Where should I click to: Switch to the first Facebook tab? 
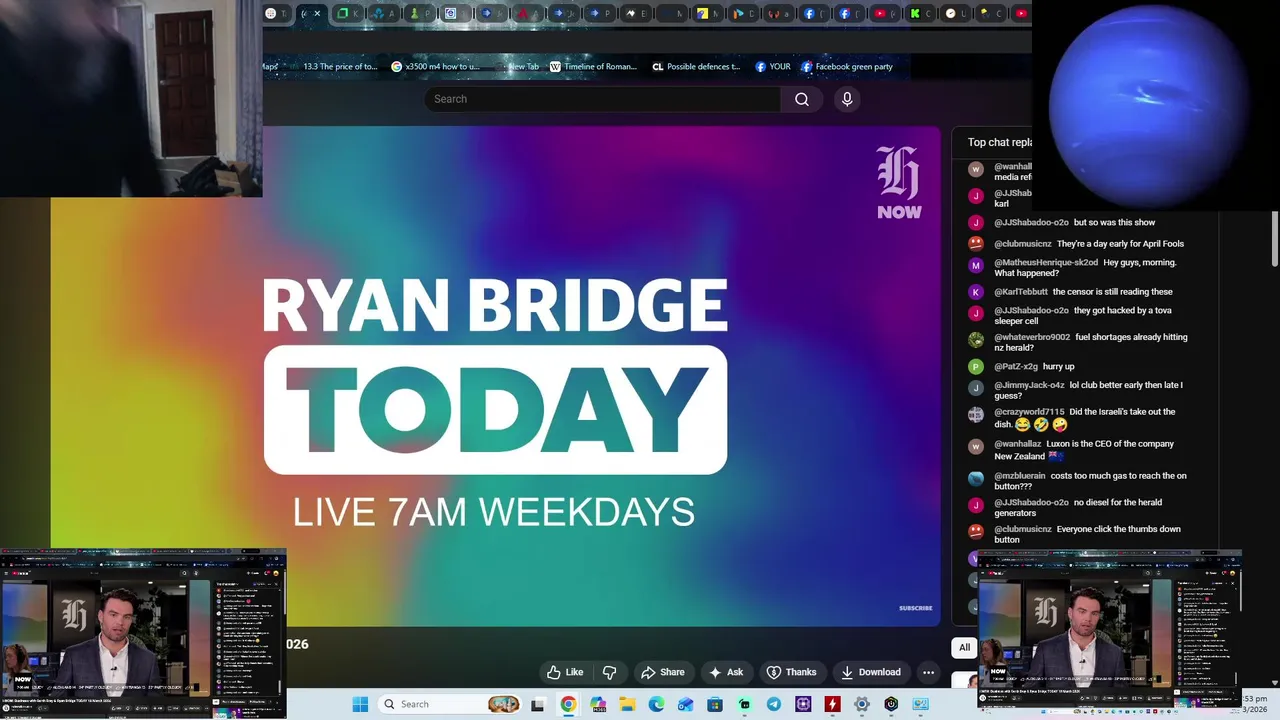tap(814, 13)
